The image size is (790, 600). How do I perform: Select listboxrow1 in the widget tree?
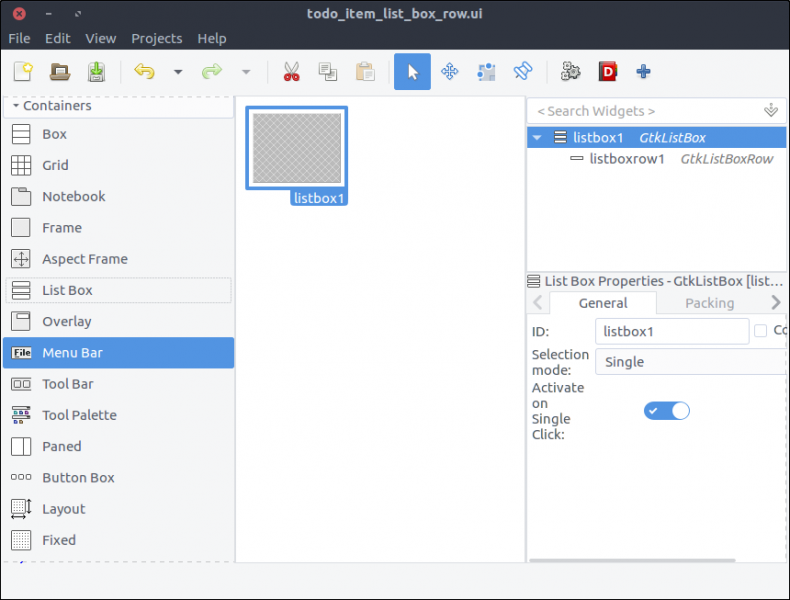(x=627, y=159)
